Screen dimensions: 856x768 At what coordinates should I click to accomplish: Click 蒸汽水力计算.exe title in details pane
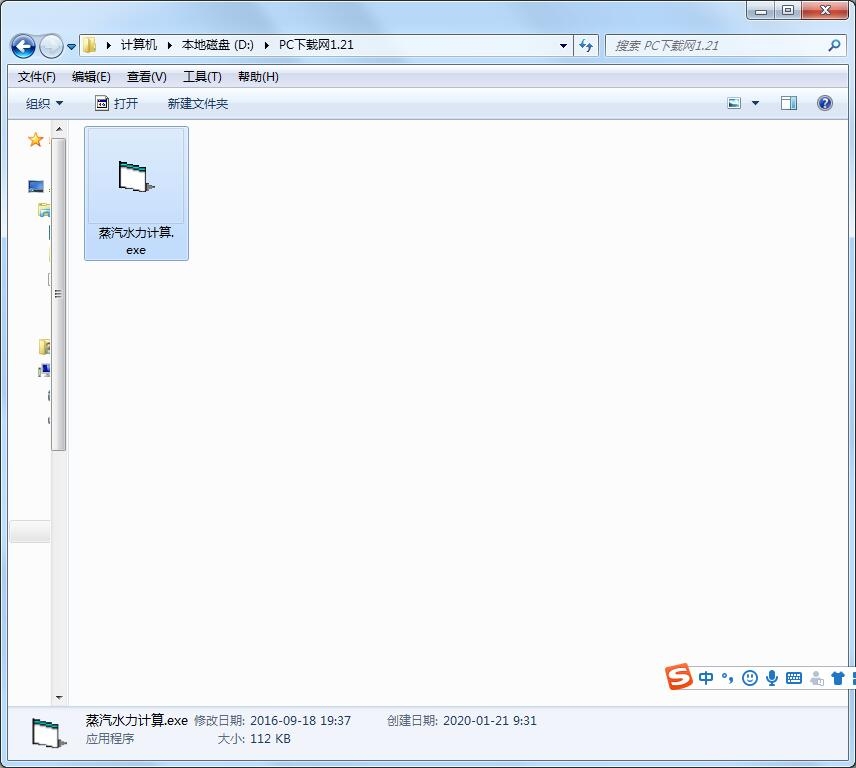point(136,721)
